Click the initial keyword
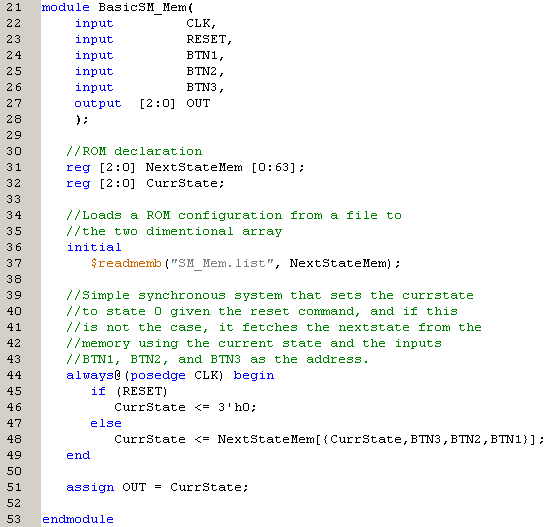 tap(94, 247)
